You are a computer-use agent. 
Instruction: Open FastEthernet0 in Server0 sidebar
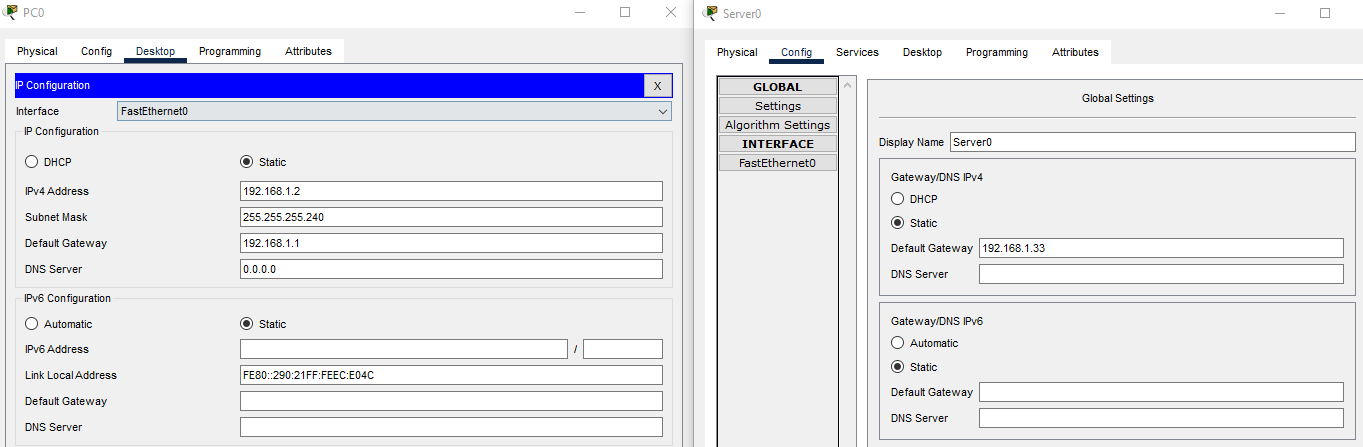click(x=778, y=163)
